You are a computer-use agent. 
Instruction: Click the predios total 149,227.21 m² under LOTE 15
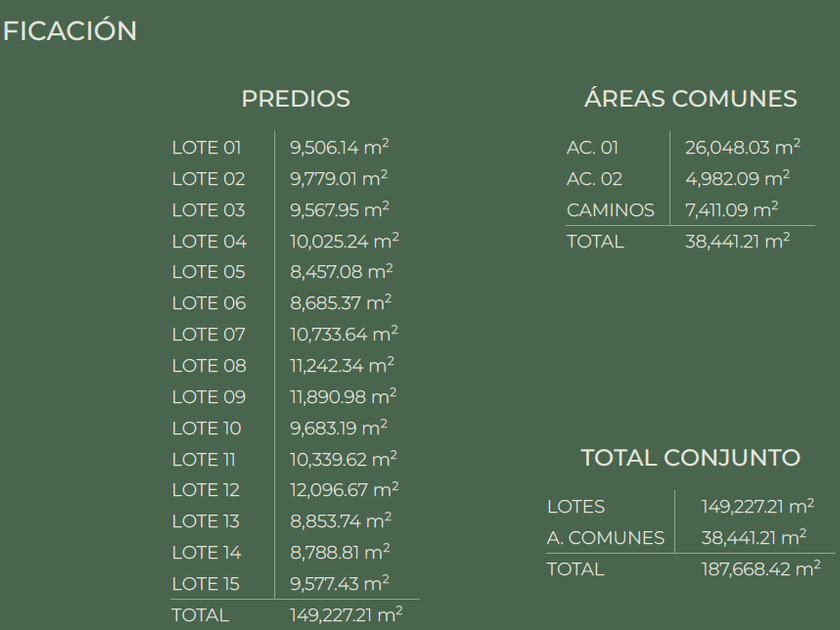click(346, 614)
